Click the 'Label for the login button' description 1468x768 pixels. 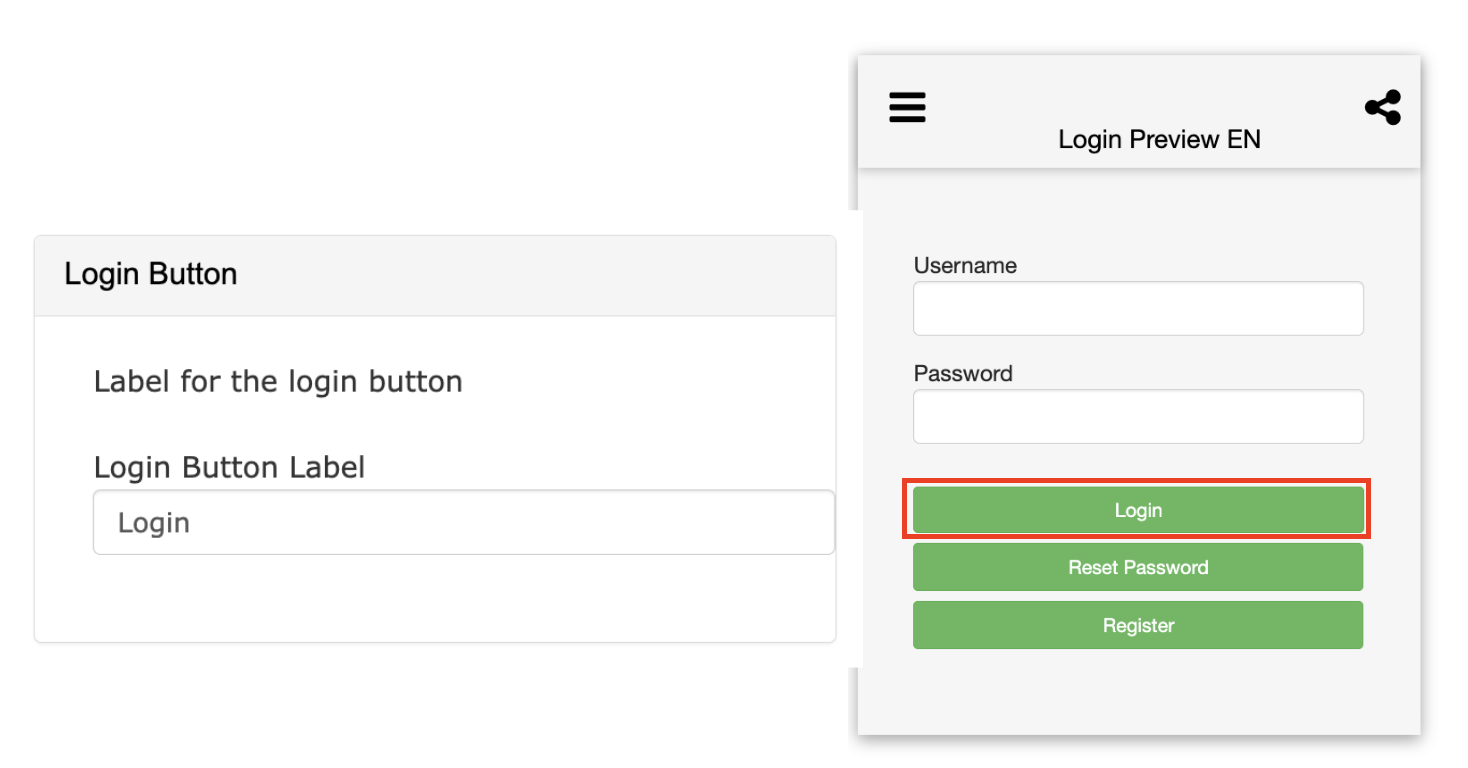pos(278,381)
